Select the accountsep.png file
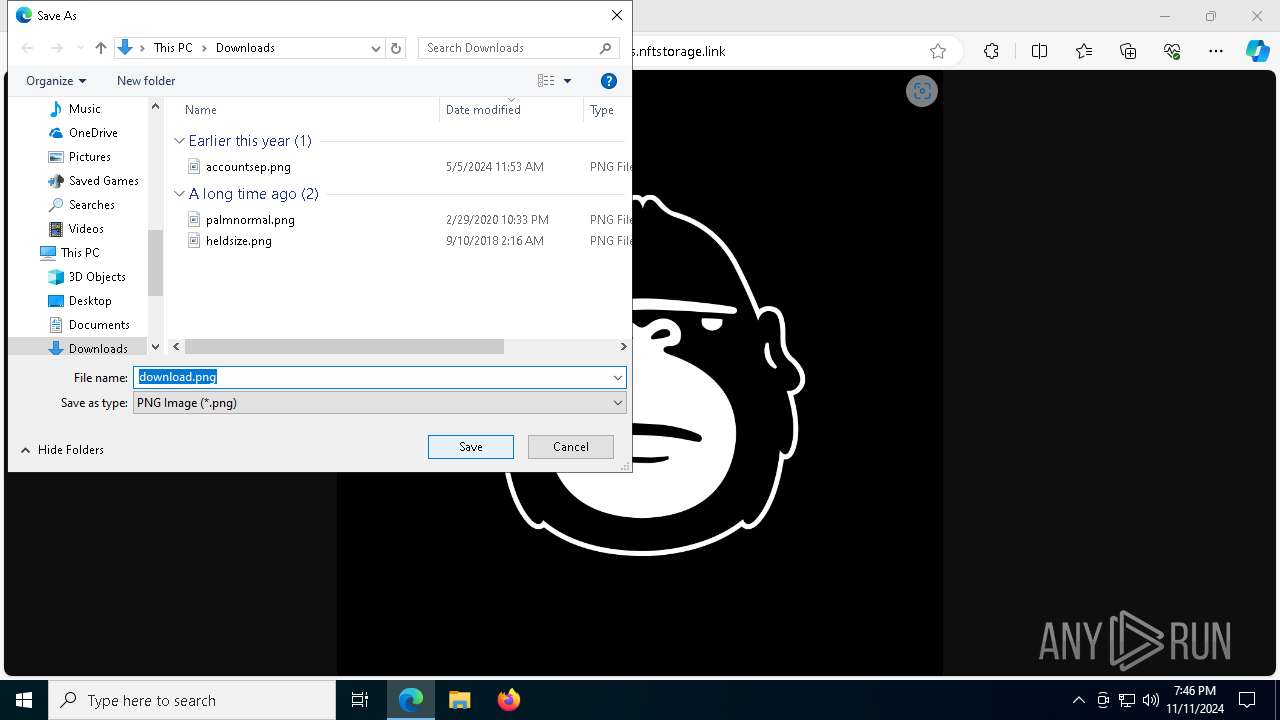 [248, 167]
